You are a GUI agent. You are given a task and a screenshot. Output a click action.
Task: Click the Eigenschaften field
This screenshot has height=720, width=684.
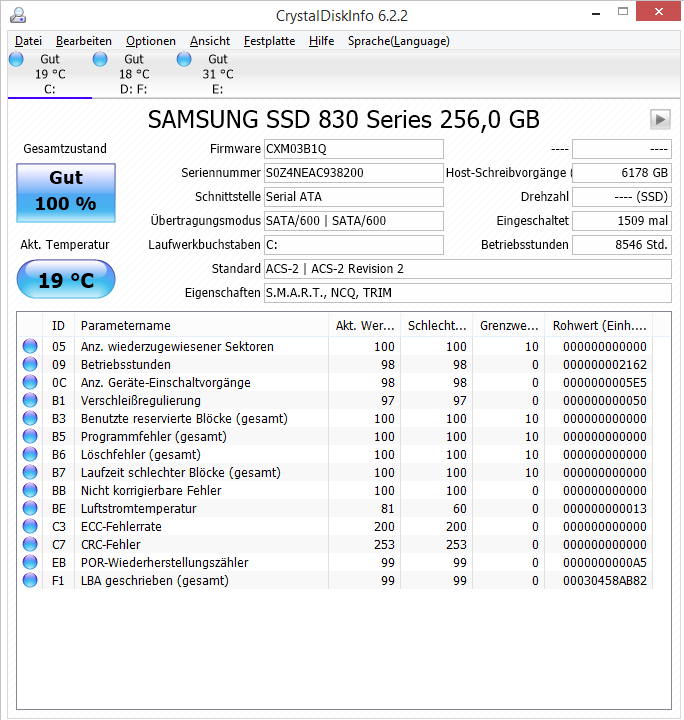pos(468,292)
